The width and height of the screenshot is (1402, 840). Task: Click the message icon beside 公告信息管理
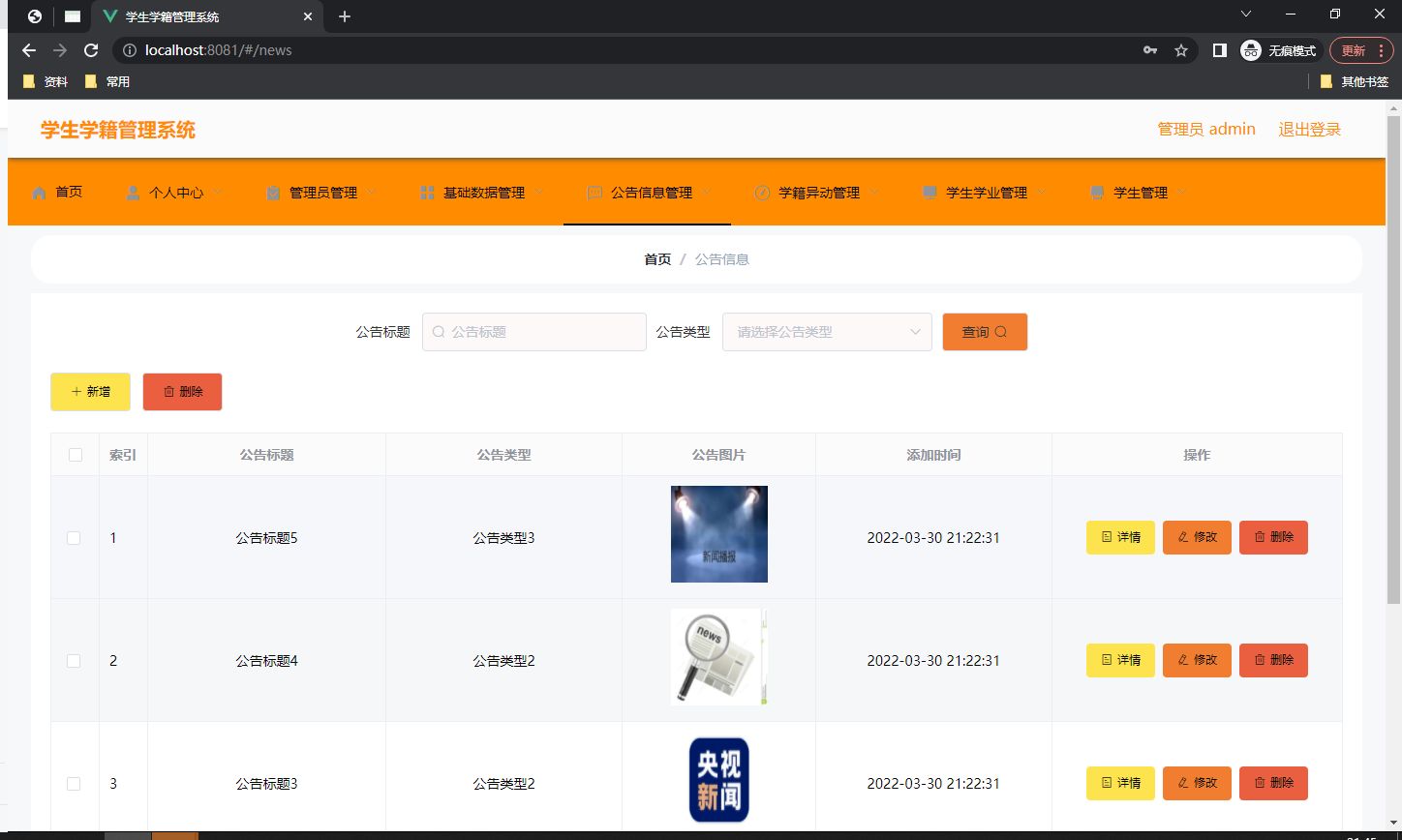click(594, 193)
